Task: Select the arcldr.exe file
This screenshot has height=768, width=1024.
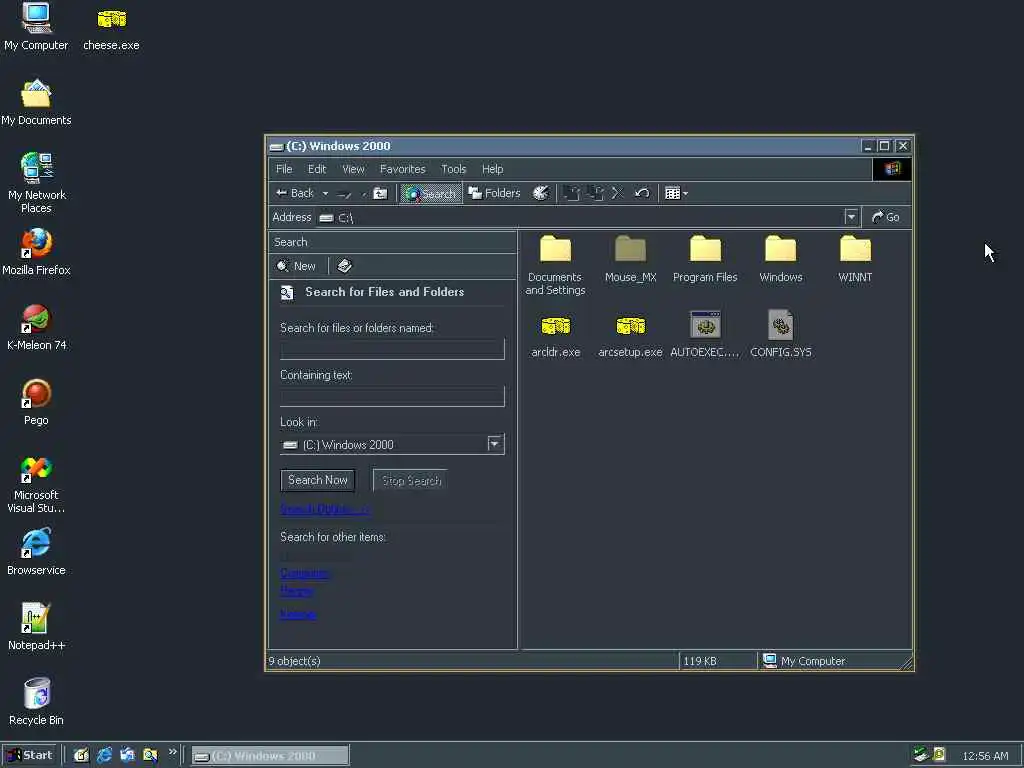Action: tap(555, 334)
